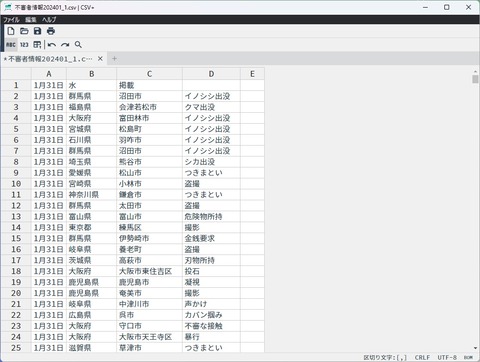Click the Open folder icon
480x362 pixels.
click(24, 31)
